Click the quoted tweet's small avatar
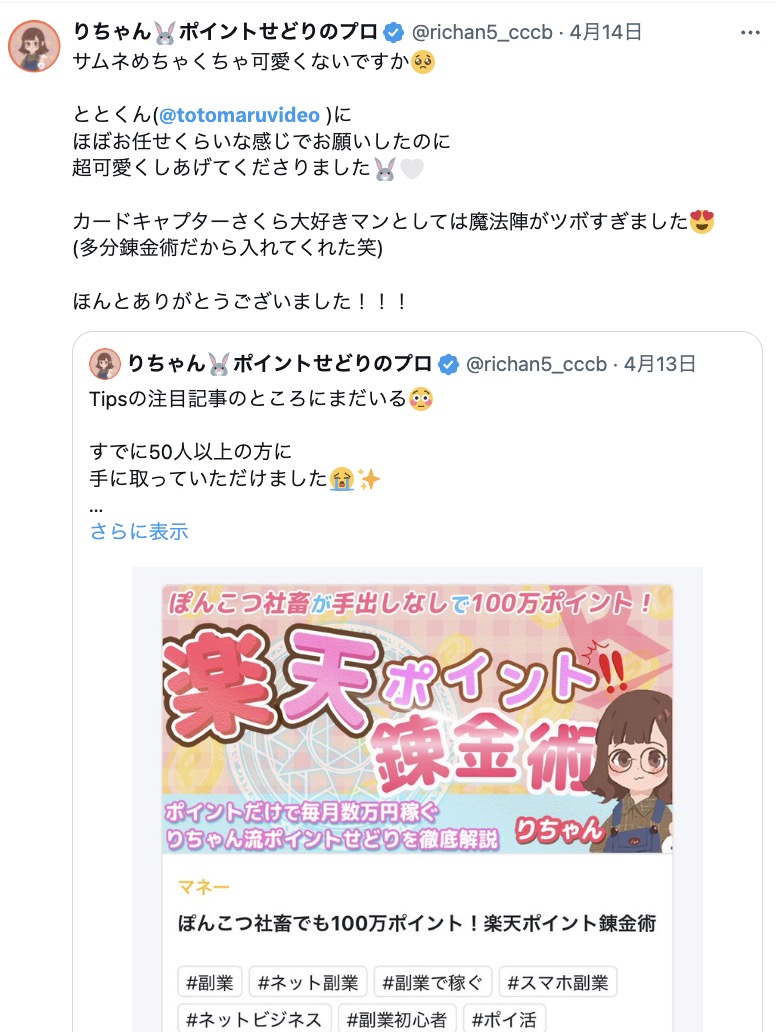The image size is (776, 1032). coord(105,364)
